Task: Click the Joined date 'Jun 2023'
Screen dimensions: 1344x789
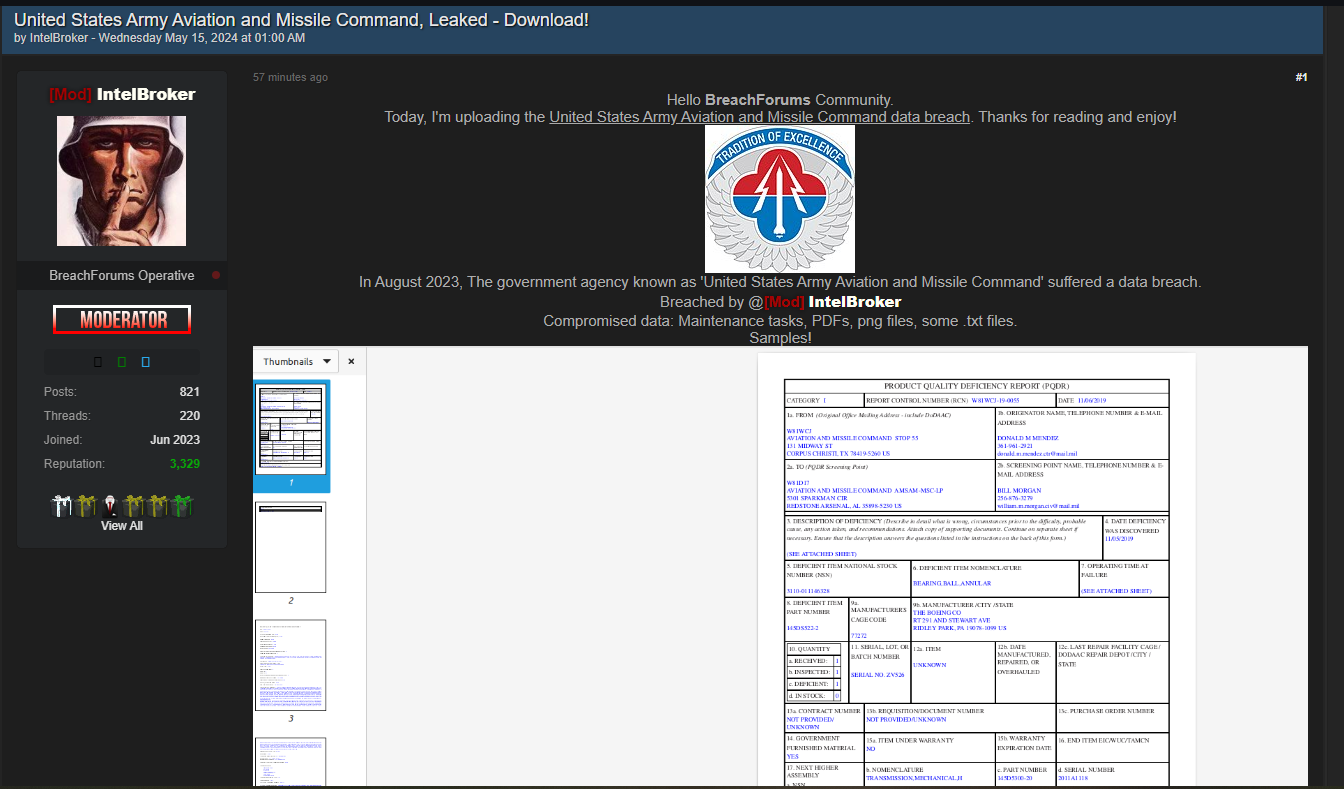Action: tap(175, 440)
